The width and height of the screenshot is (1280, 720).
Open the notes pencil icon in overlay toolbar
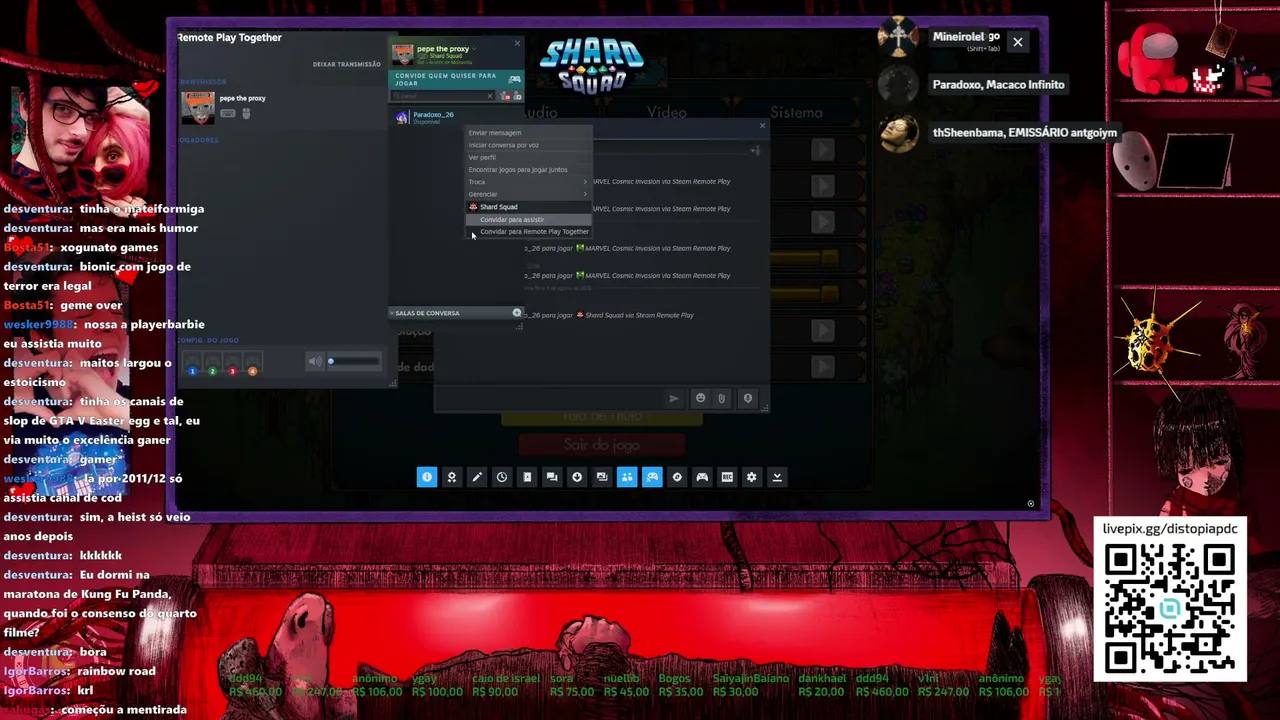point(477,477)
